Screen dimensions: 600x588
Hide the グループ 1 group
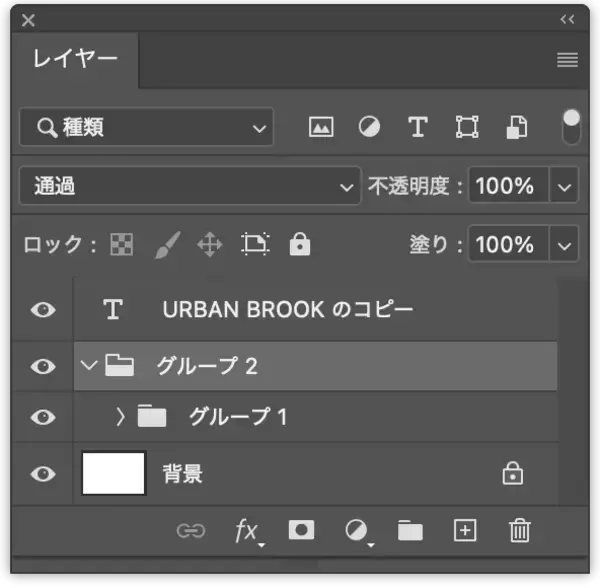click(x=43, y=417)
